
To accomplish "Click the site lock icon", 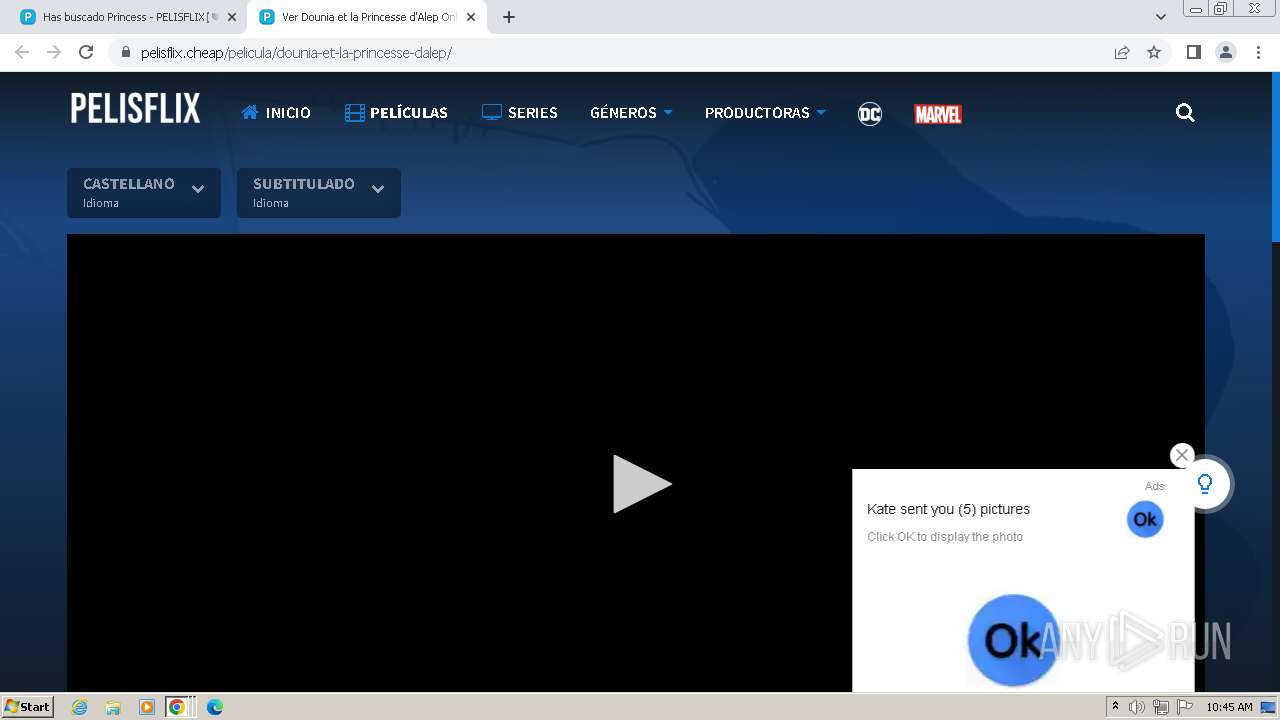I will (x=125, y=52).
